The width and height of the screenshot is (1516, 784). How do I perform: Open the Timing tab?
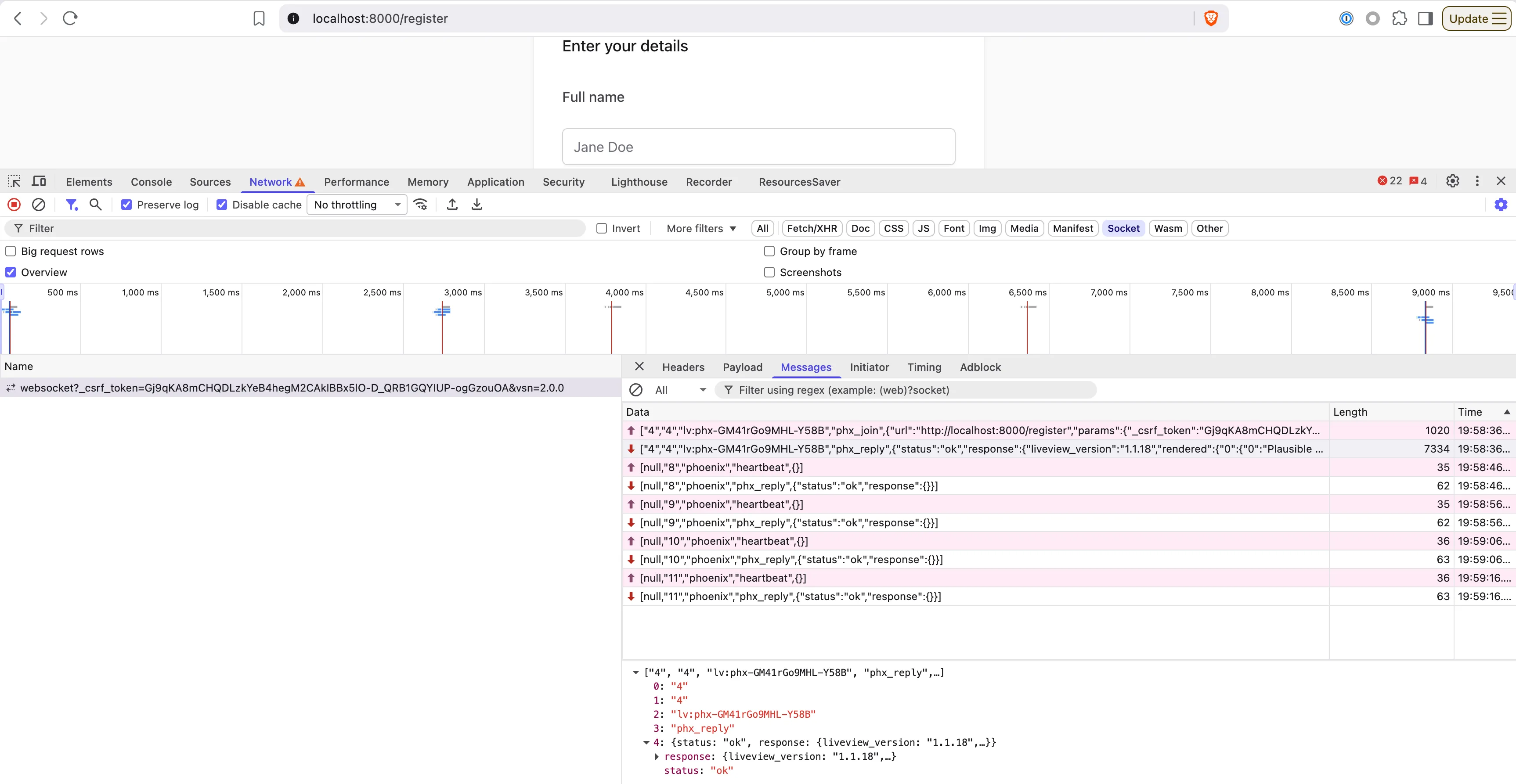tap(924, 367)
